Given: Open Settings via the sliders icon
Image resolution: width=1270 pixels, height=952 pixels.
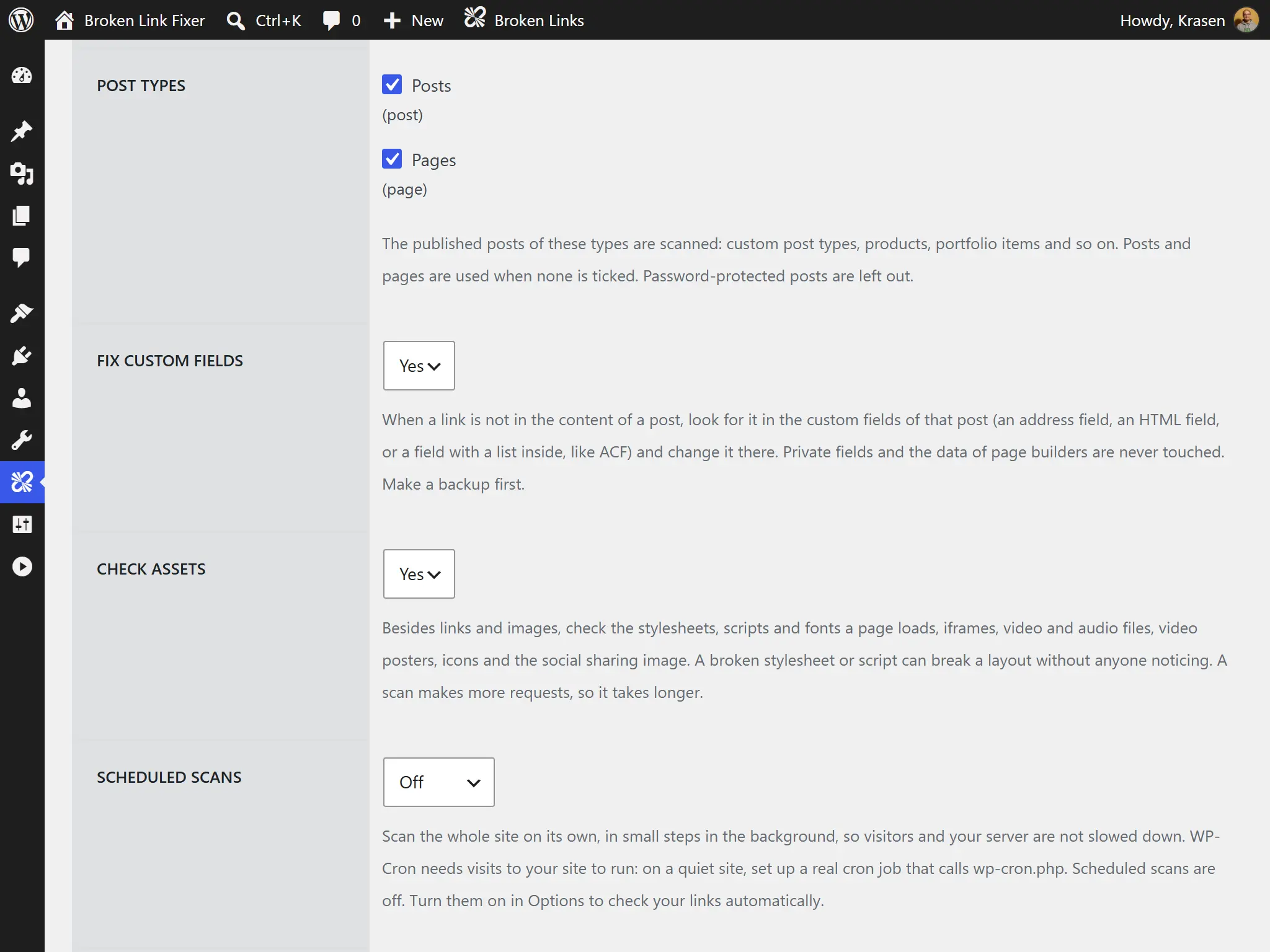Looking at the screenshot, I should 22,524.
